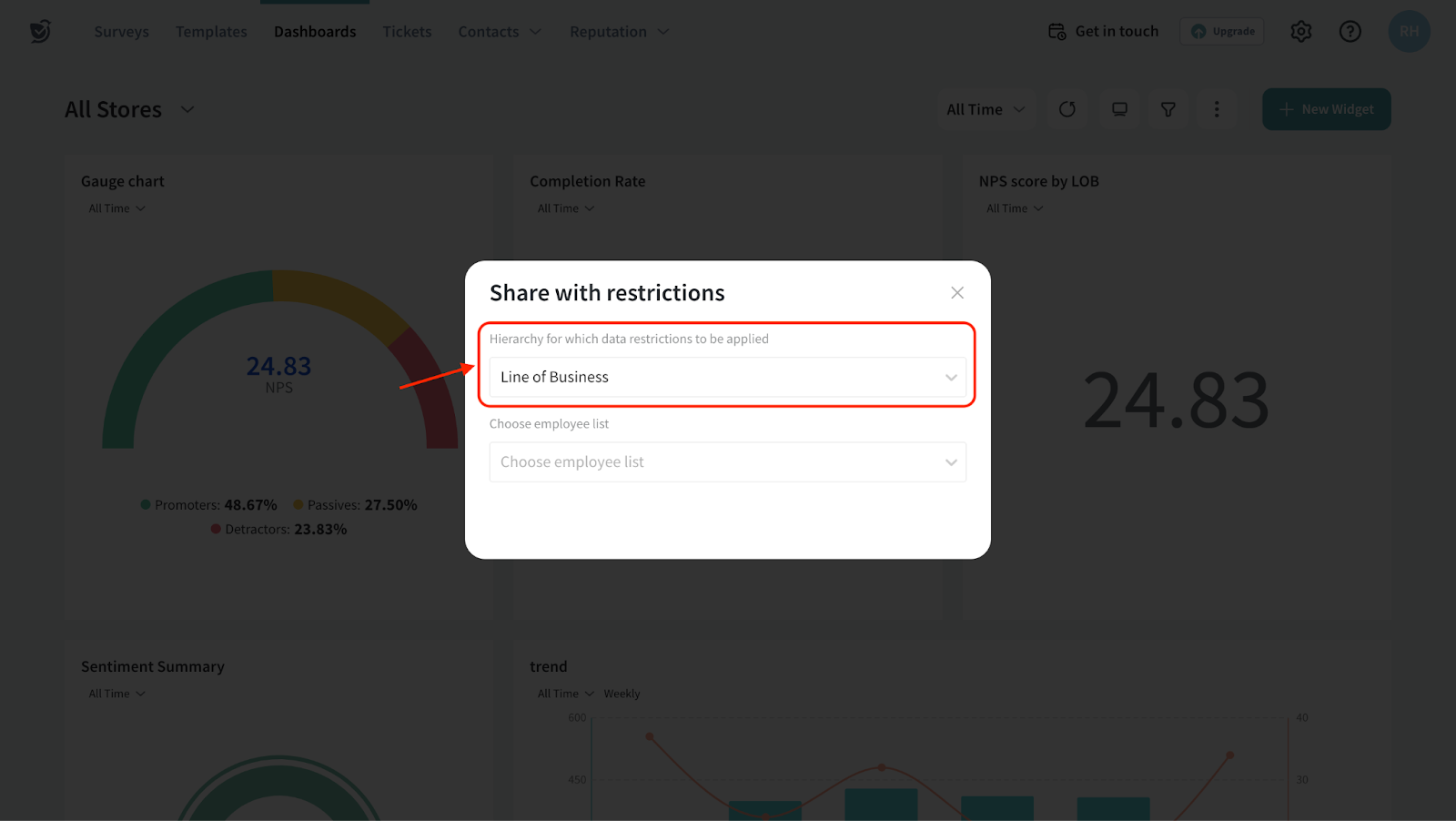Screen dimensions: 1456x821
Task: Open the settings gear icon
Action: [x=1300, y=32]
